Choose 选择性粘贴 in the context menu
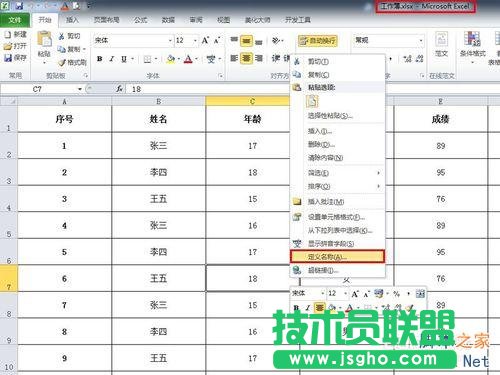 337,116
